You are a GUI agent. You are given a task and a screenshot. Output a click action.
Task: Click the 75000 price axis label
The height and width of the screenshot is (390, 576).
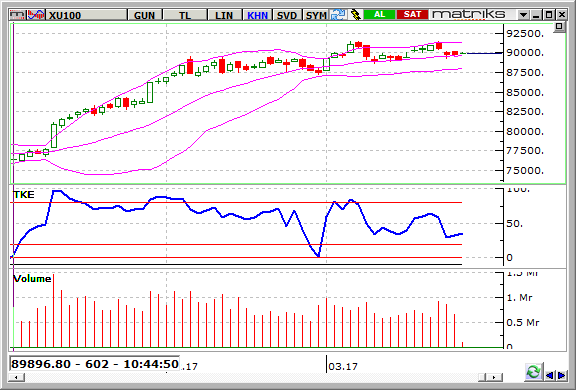[525, 170]
